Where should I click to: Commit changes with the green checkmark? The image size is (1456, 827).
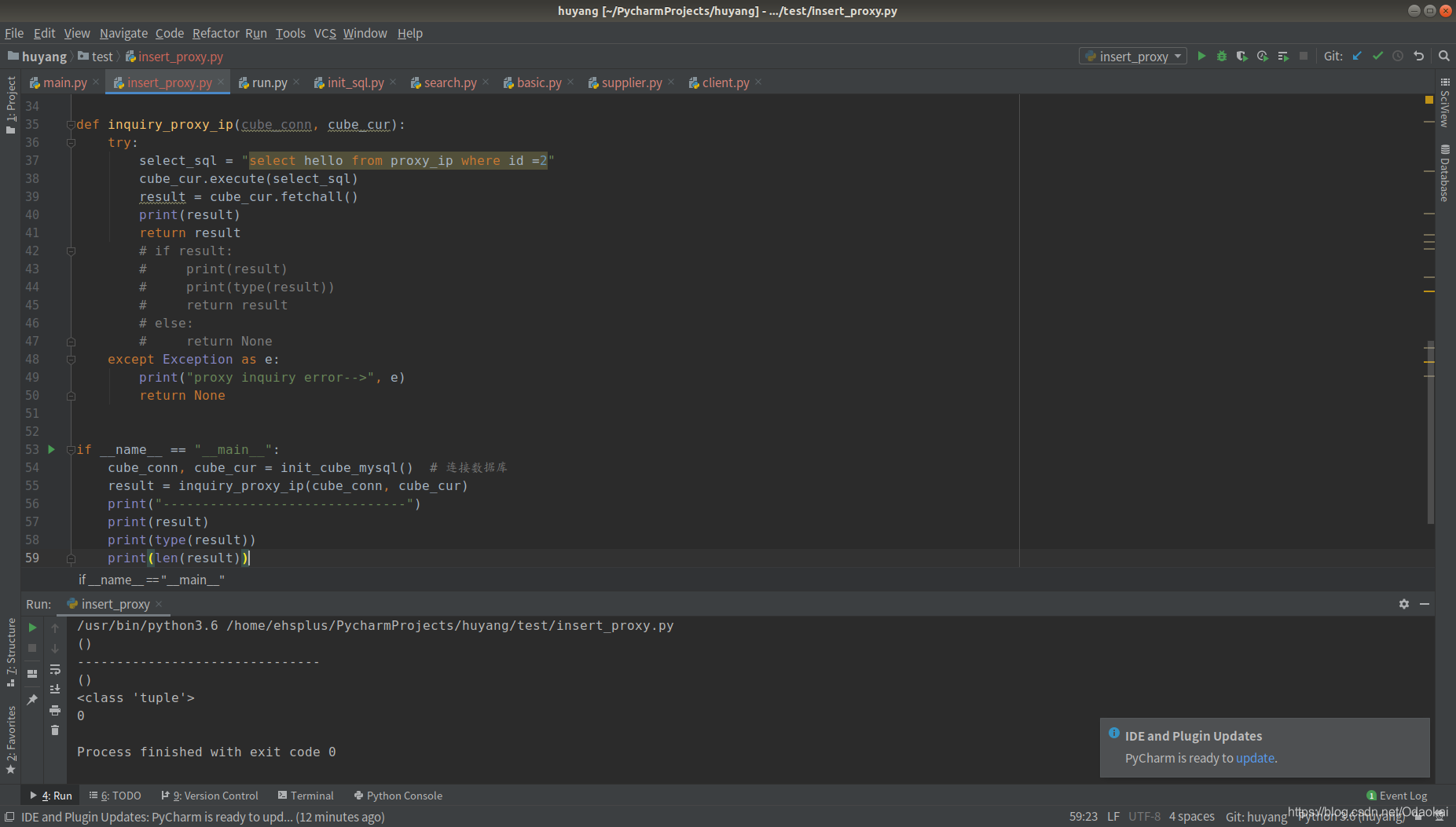[x=1377, y=56]
